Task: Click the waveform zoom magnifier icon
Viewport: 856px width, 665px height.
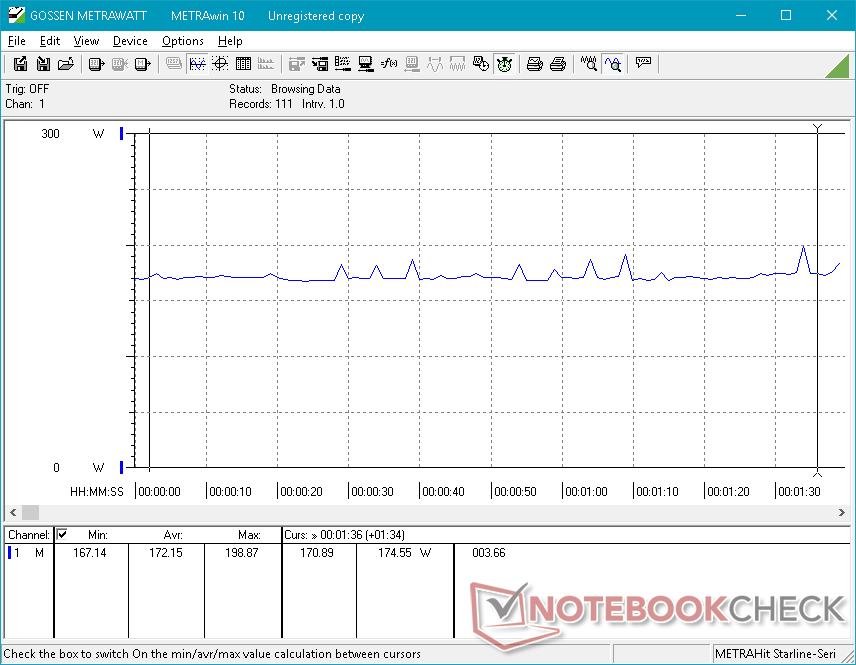Action: click(588, 64)
